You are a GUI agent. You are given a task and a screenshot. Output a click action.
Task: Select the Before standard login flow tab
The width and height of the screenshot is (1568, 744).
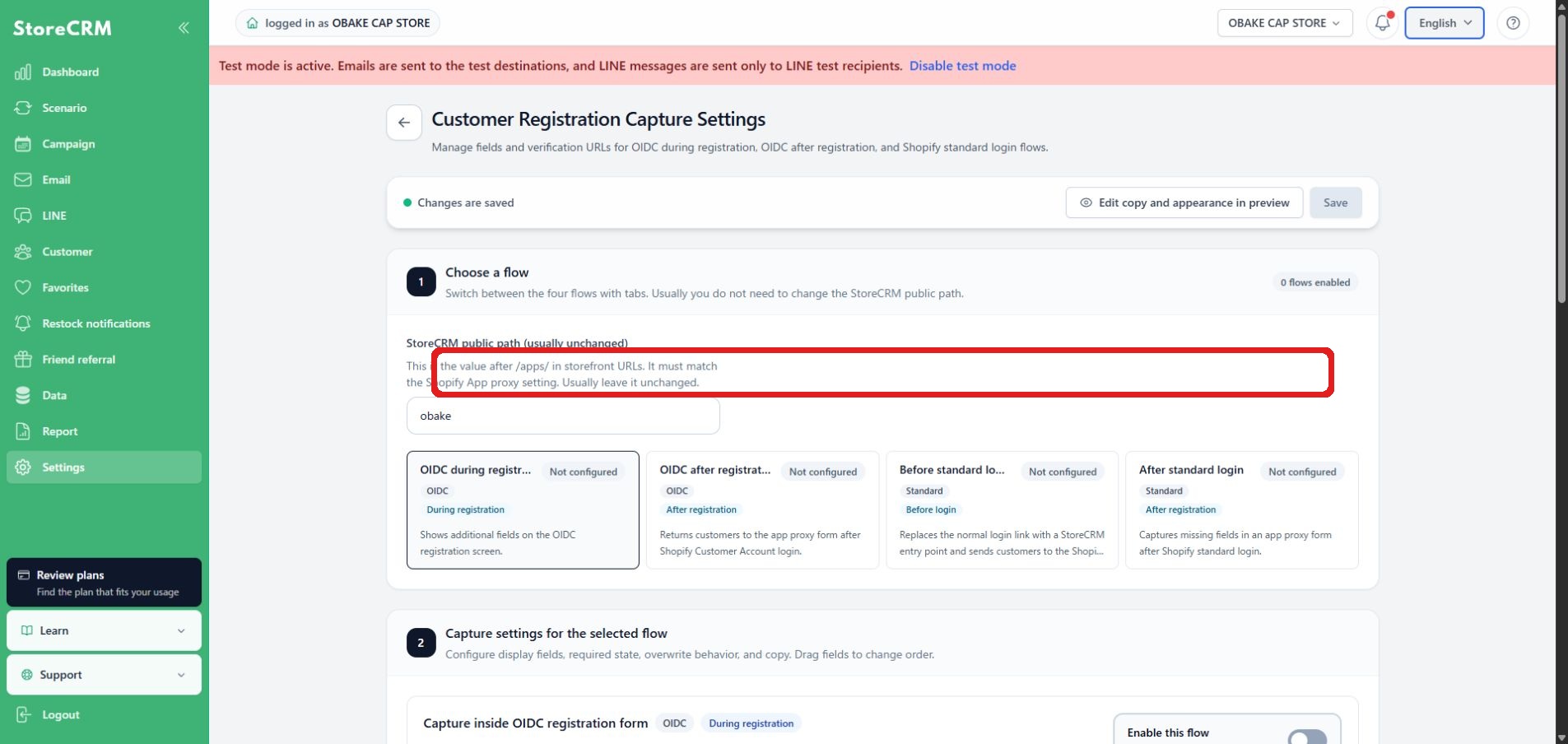click(x=1002, y=509)
